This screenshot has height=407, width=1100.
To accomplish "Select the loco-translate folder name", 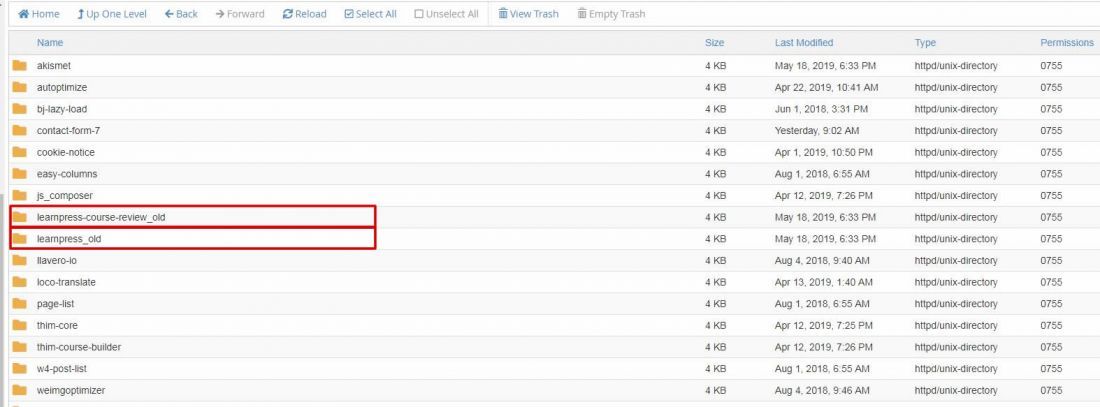I will [66, 282].
